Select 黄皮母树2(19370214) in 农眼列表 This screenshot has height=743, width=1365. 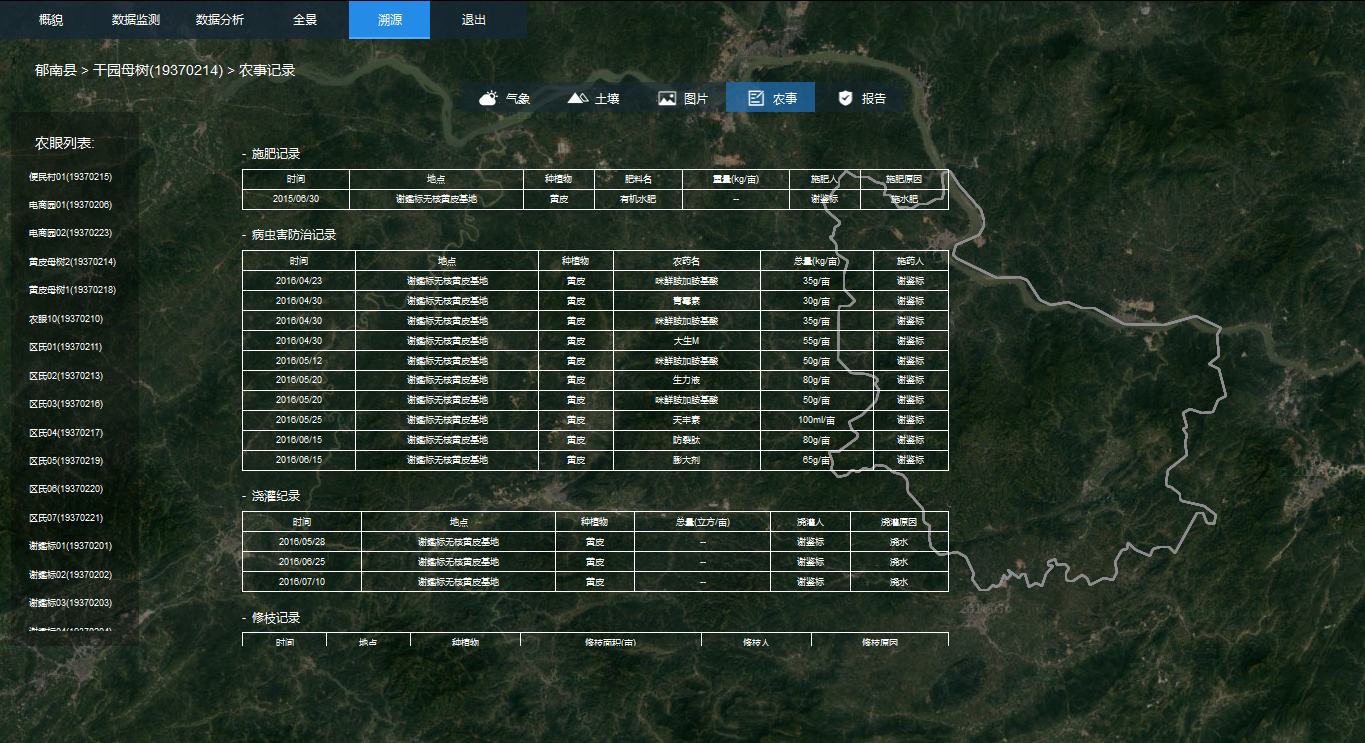(x=72, y=262)
